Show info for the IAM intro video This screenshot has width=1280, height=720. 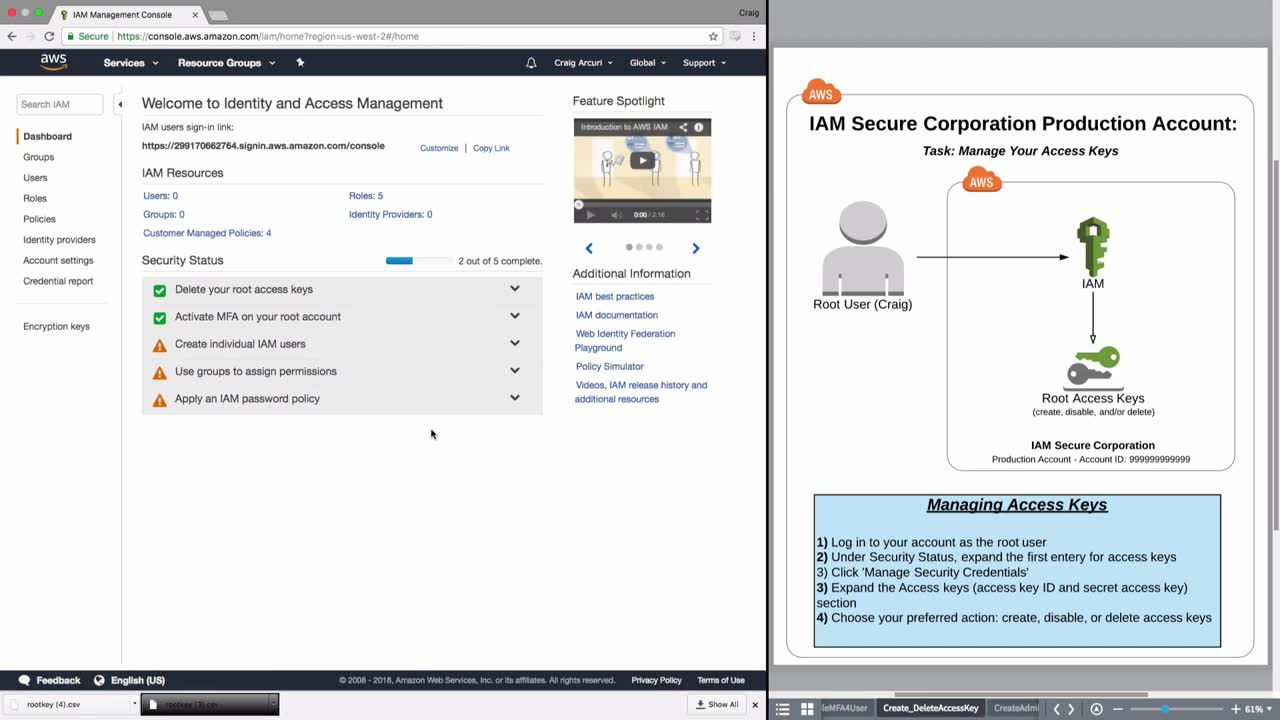coord(699,127)
